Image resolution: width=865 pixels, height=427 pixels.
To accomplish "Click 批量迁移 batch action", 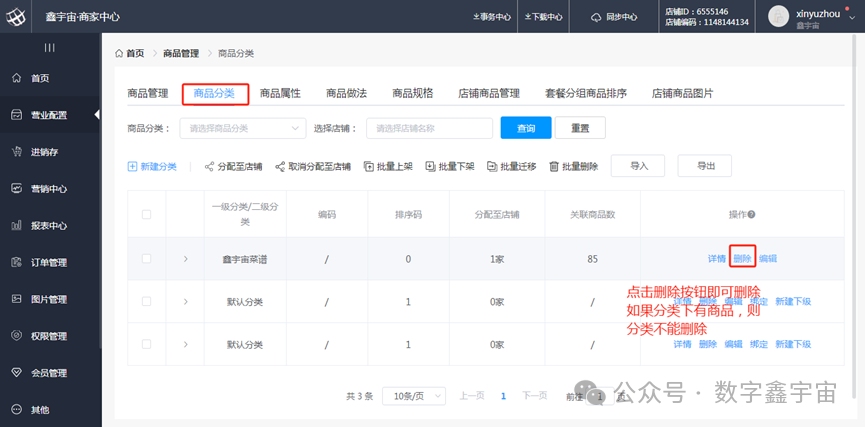I will coord(512,167).
